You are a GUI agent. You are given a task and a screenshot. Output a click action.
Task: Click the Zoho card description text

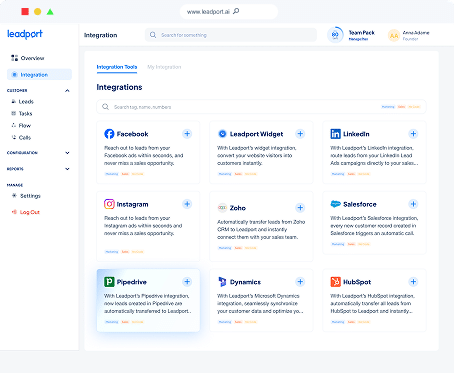(x=261, y=229)
